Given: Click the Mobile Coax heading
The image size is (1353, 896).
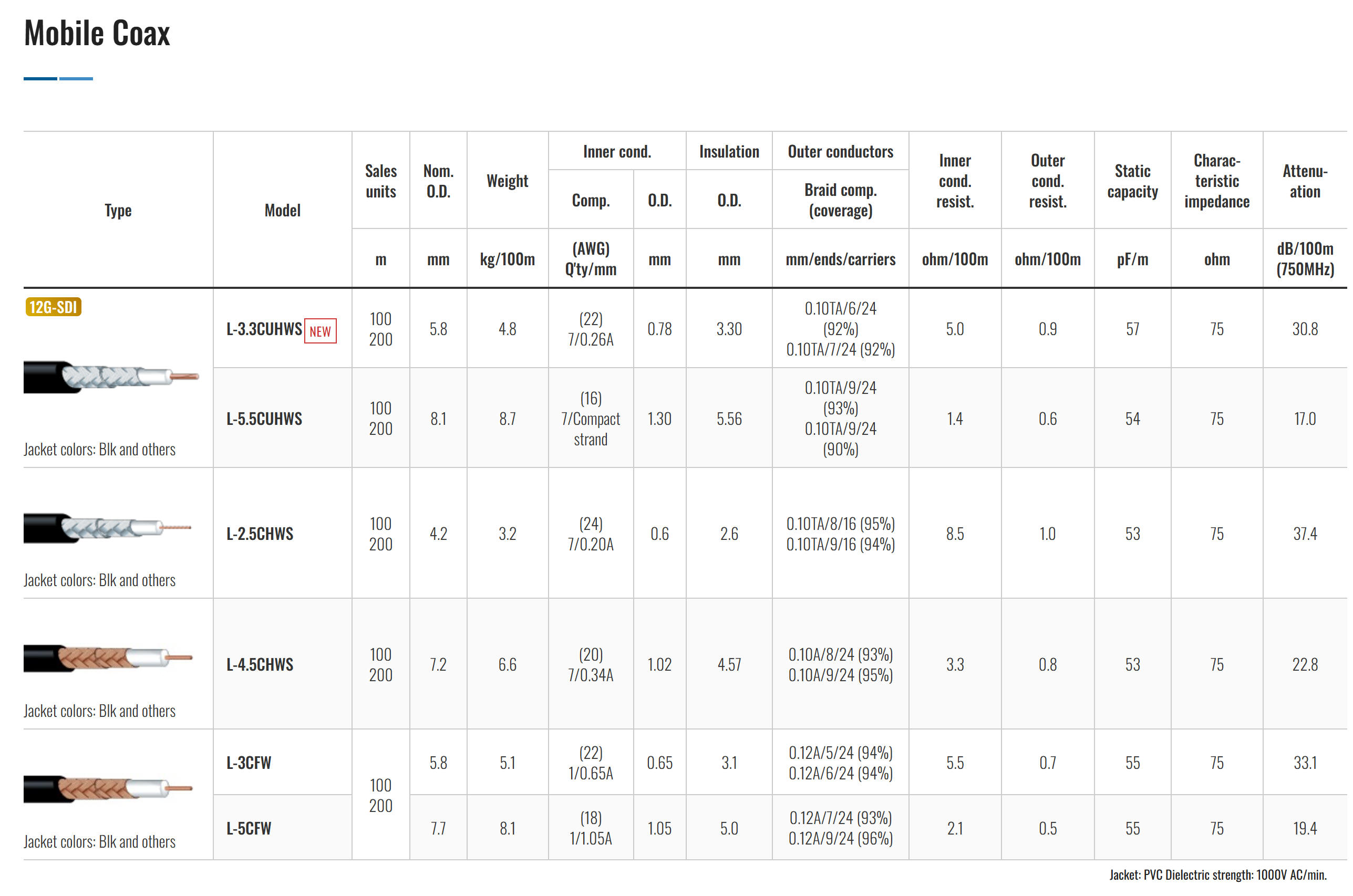Looking at the screenshot, I should click(97, 33).
